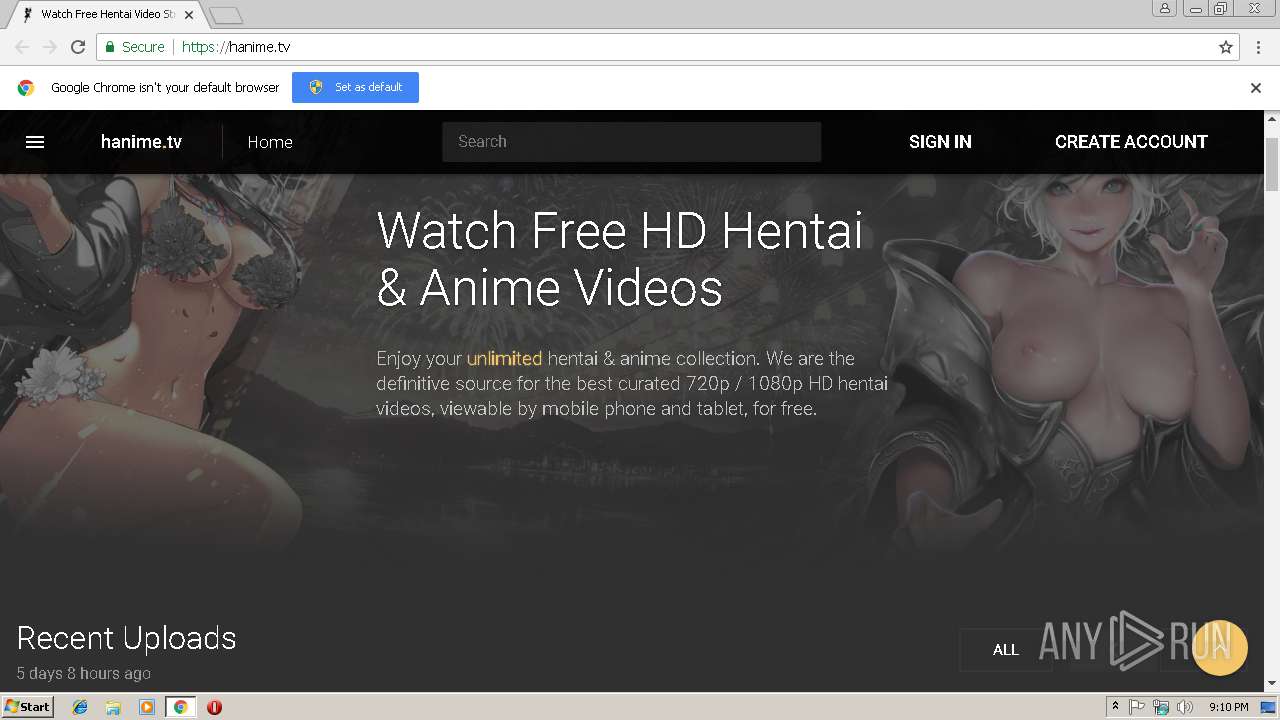Click the network tray icon
Viewport: 1280px width, 720px height.
pos(1161,707)
